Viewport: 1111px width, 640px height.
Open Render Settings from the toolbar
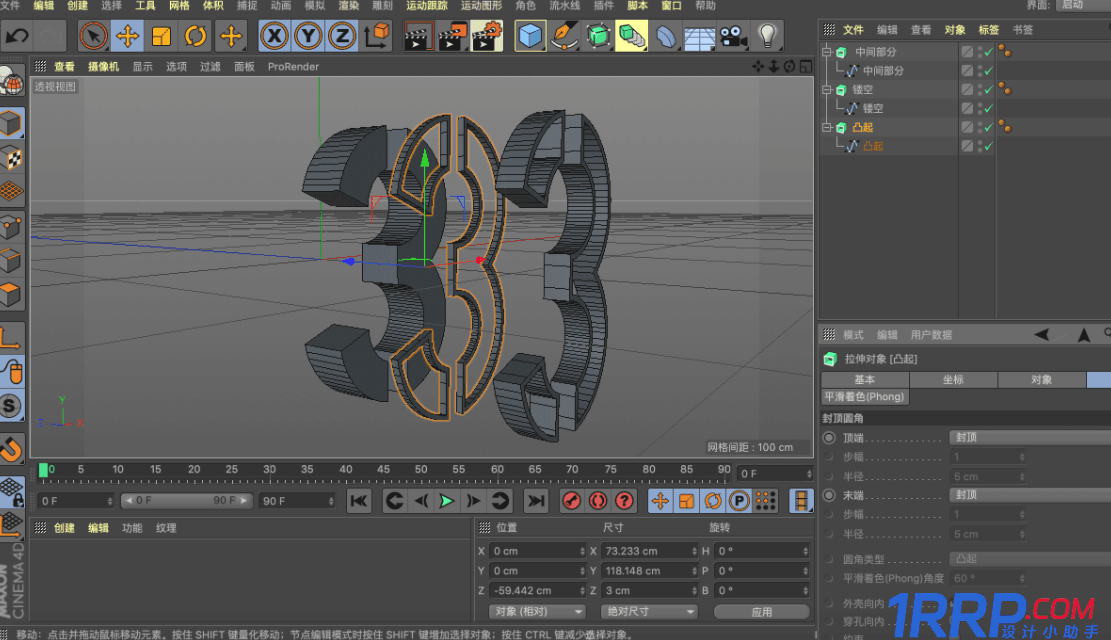(487, 37)
